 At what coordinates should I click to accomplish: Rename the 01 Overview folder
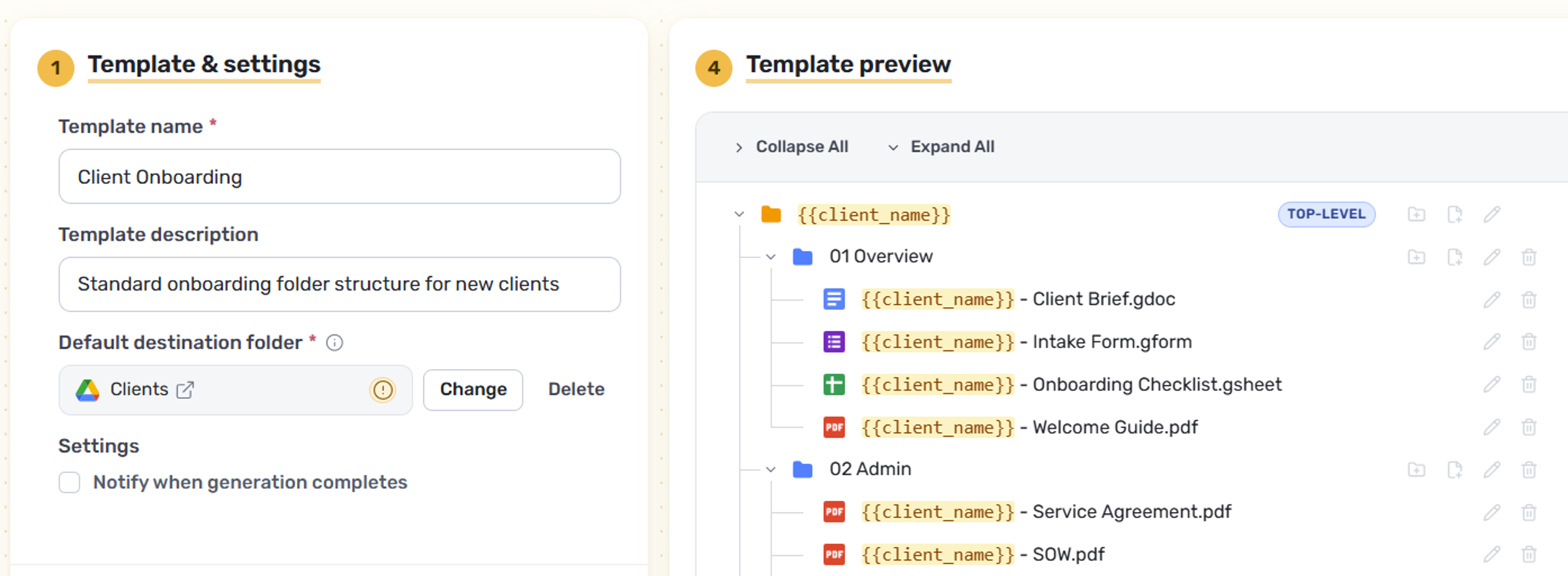[1492, 257]
